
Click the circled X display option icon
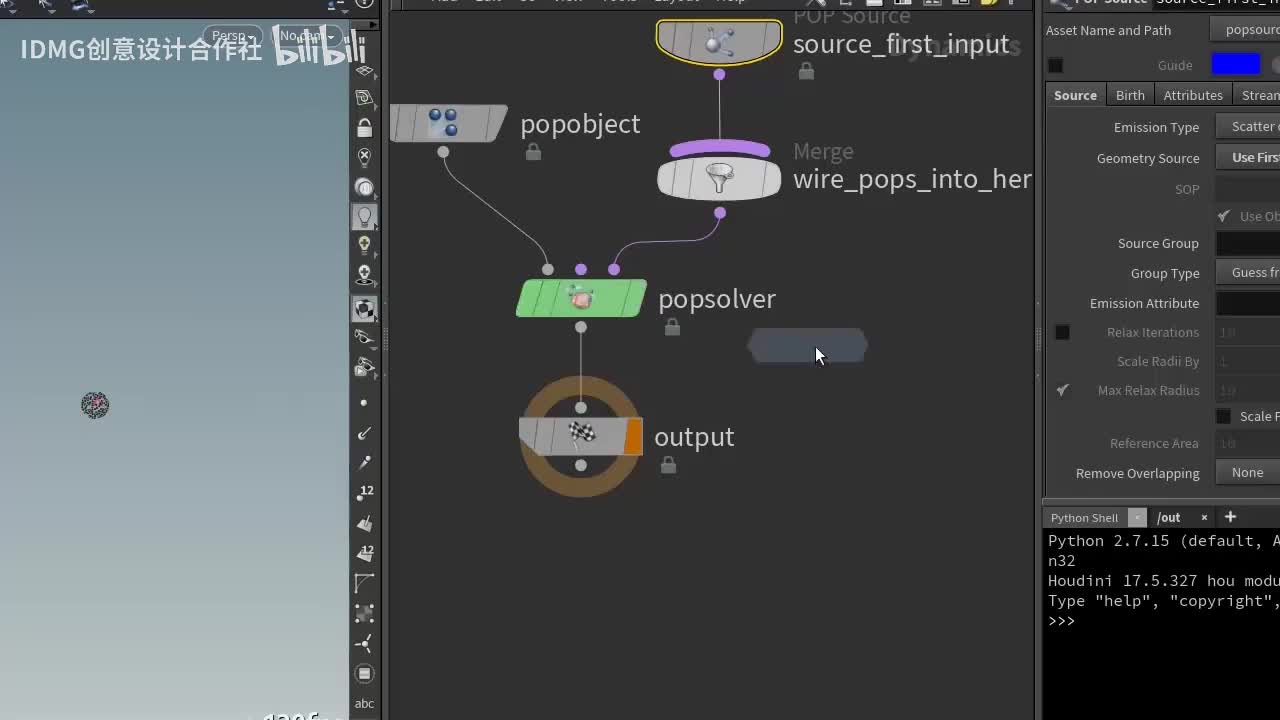(x=364, y=157)
